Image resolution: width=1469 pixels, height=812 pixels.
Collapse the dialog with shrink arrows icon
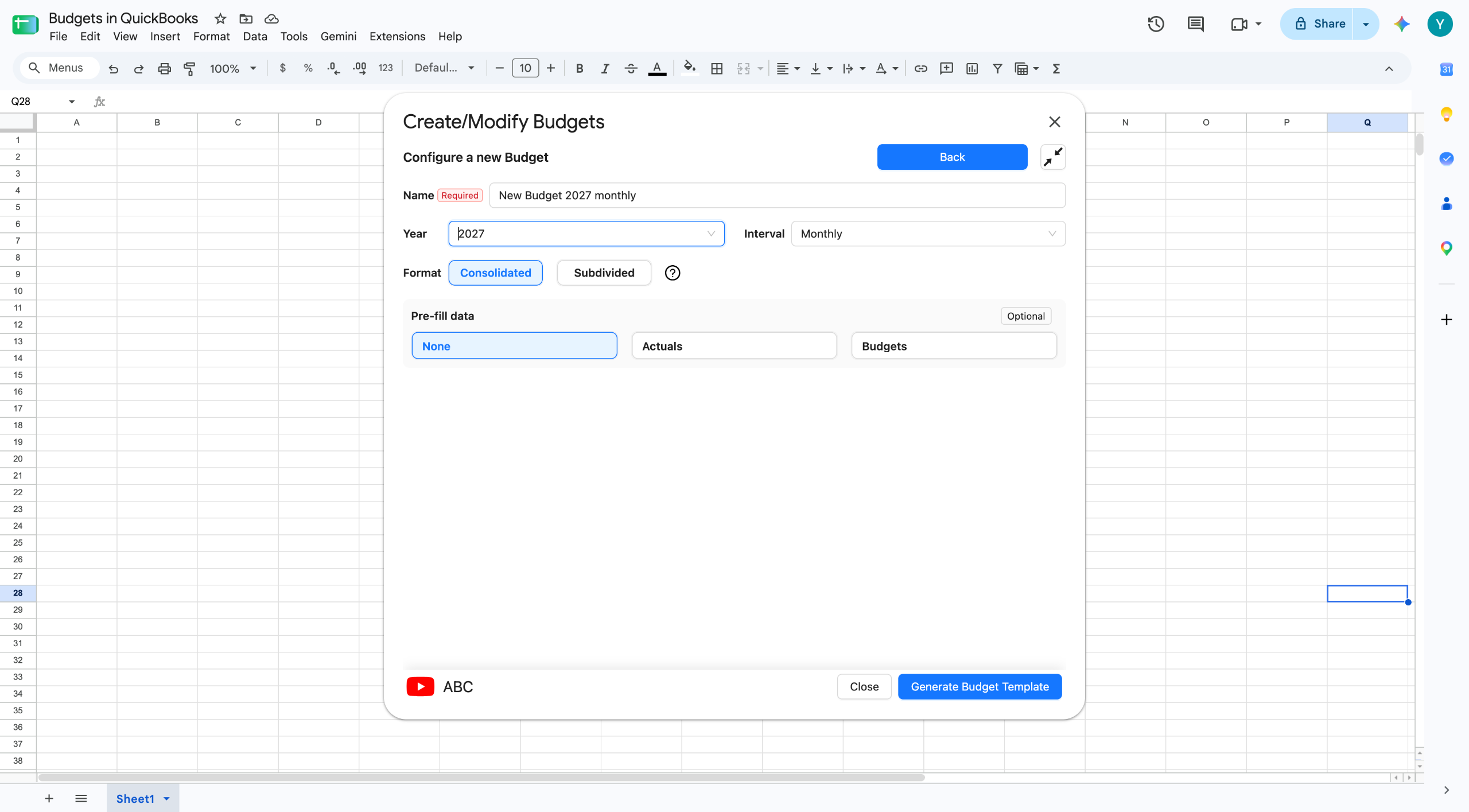pyautogui.click(x=1053, y=157)
